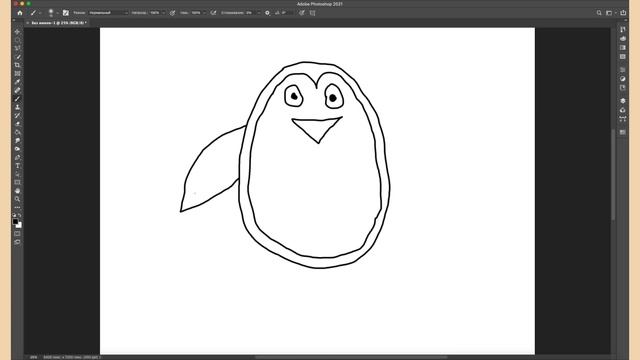Click the vertical scrollbar thumb

click(x=613, y=175)
